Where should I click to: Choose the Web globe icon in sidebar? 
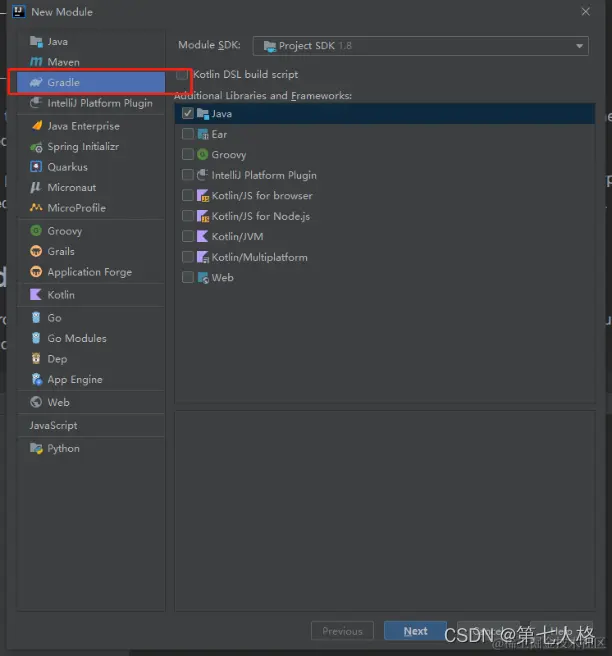36,402
